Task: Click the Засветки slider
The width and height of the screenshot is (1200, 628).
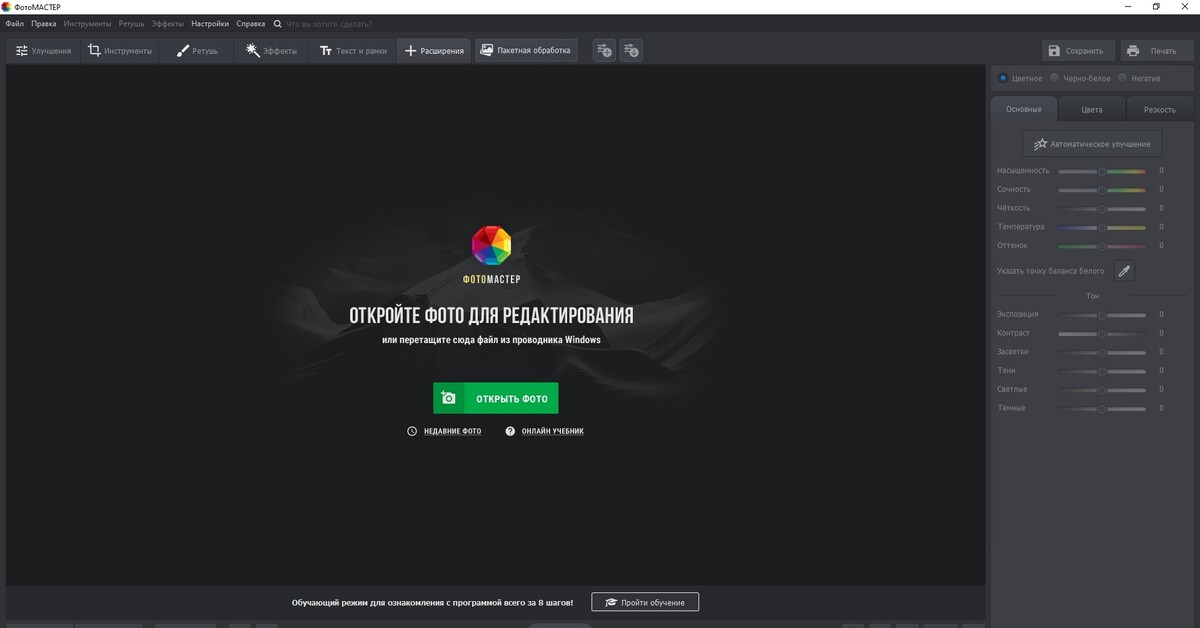Action: coord(1102,352)
